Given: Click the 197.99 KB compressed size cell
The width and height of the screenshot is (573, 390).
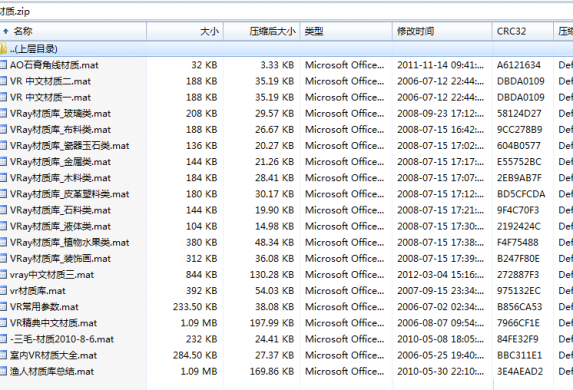Looking at the screenshot, I should (x=272, y=323).
